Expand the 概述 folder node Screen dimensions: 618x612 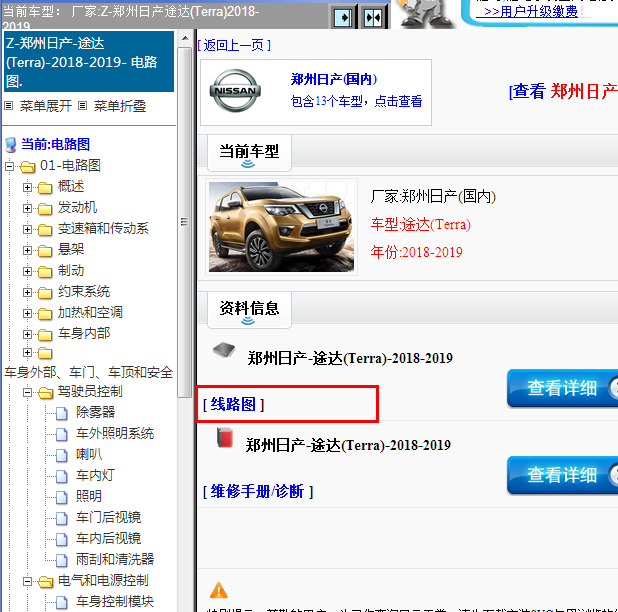[x=27, y=187]
